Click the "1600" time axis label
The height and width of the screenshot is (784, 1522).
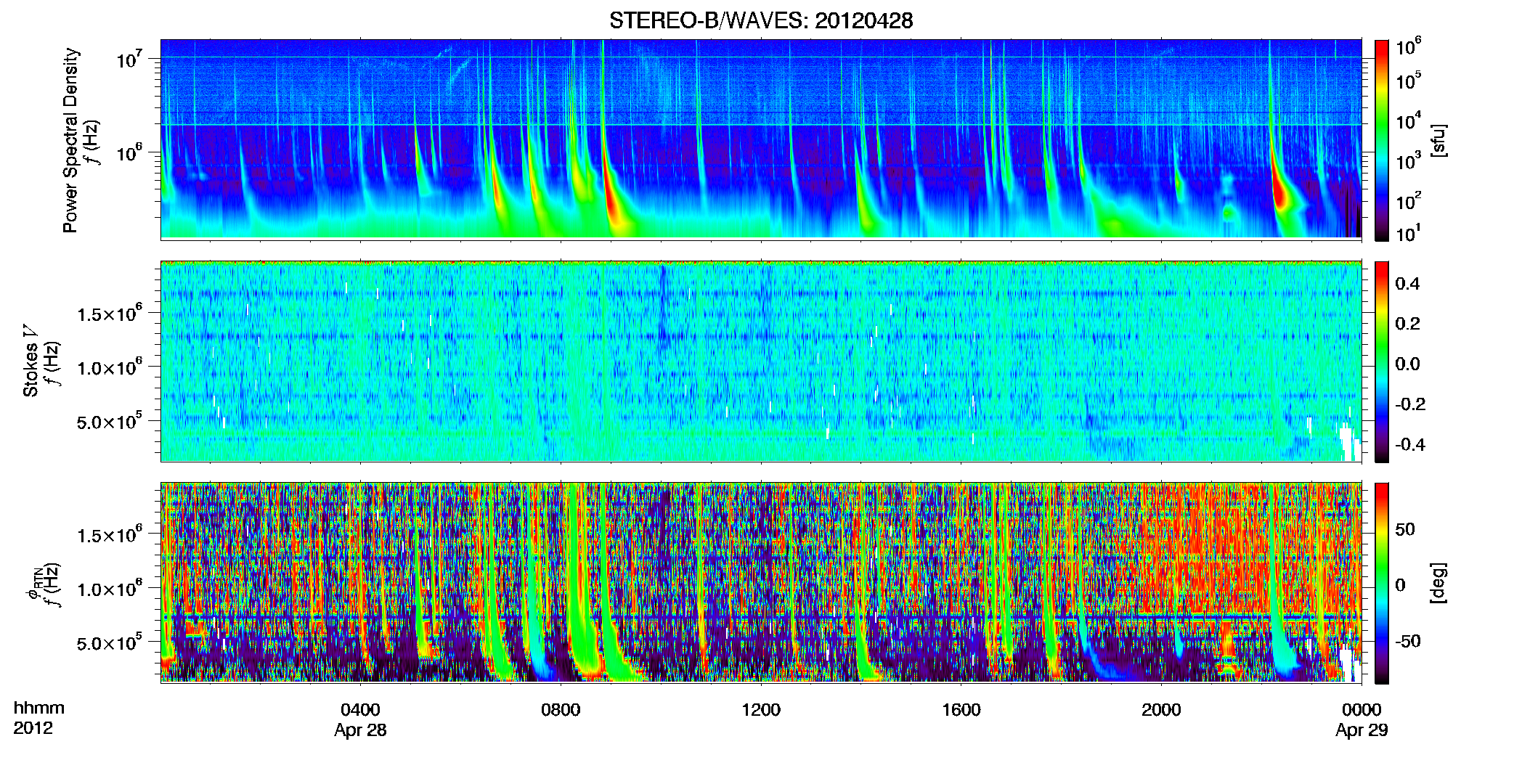click(x=961, y=710)
